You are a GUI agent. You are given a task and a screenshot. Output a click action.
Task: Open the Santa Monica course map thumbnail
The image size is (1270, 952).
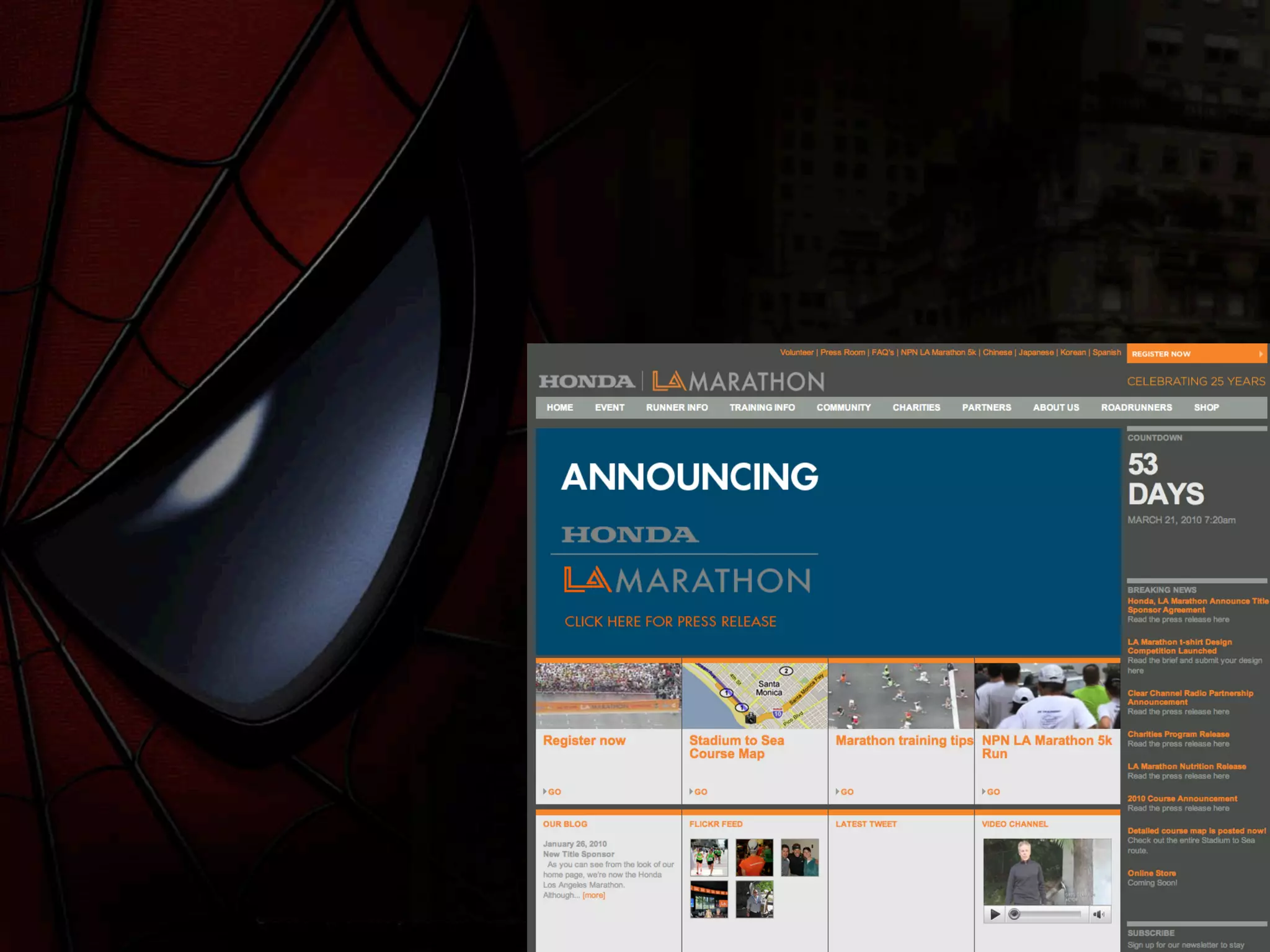755,695
